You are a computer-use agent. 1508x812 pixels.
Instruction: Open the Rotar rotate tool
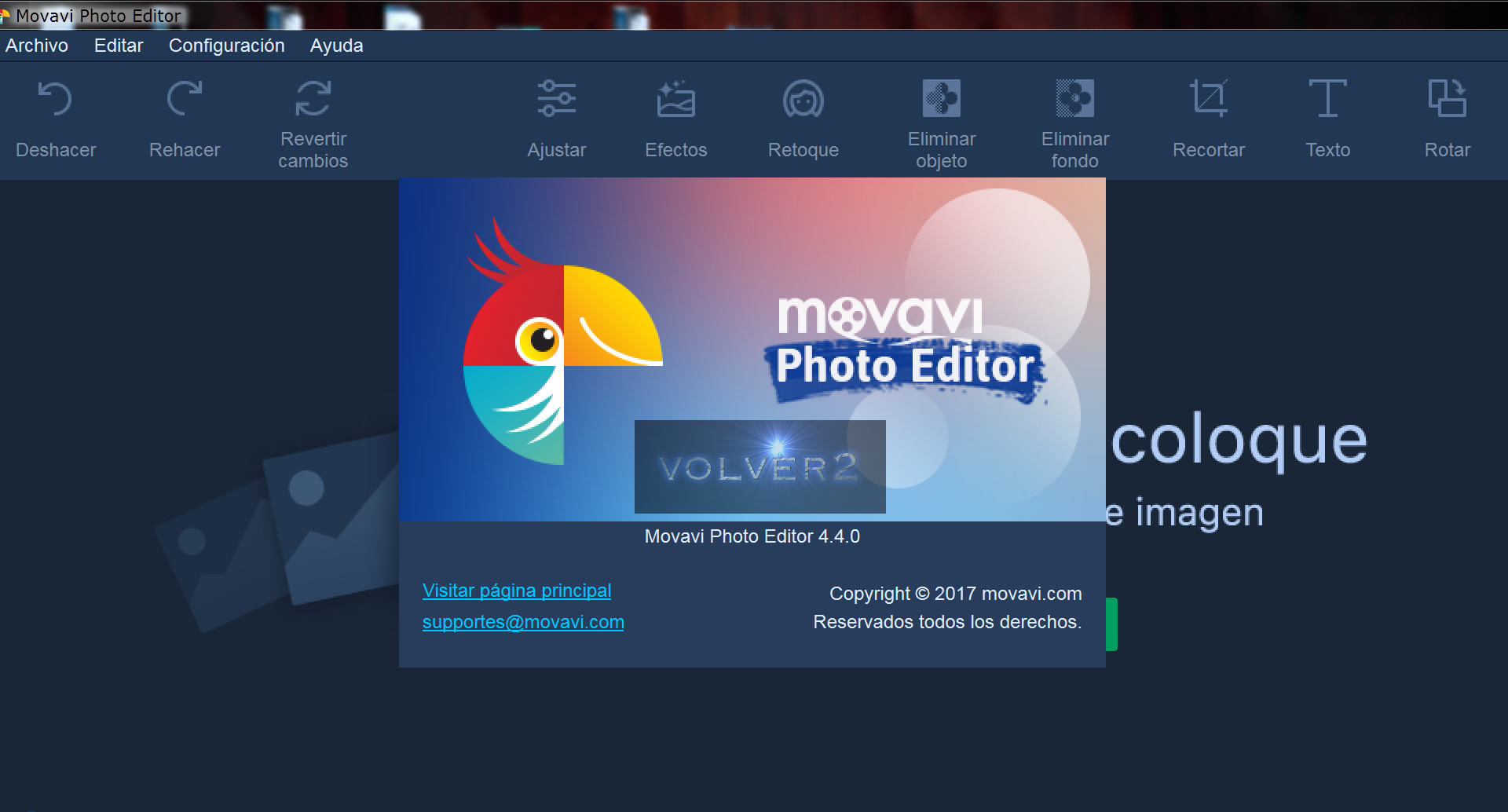pos(1448,119)
